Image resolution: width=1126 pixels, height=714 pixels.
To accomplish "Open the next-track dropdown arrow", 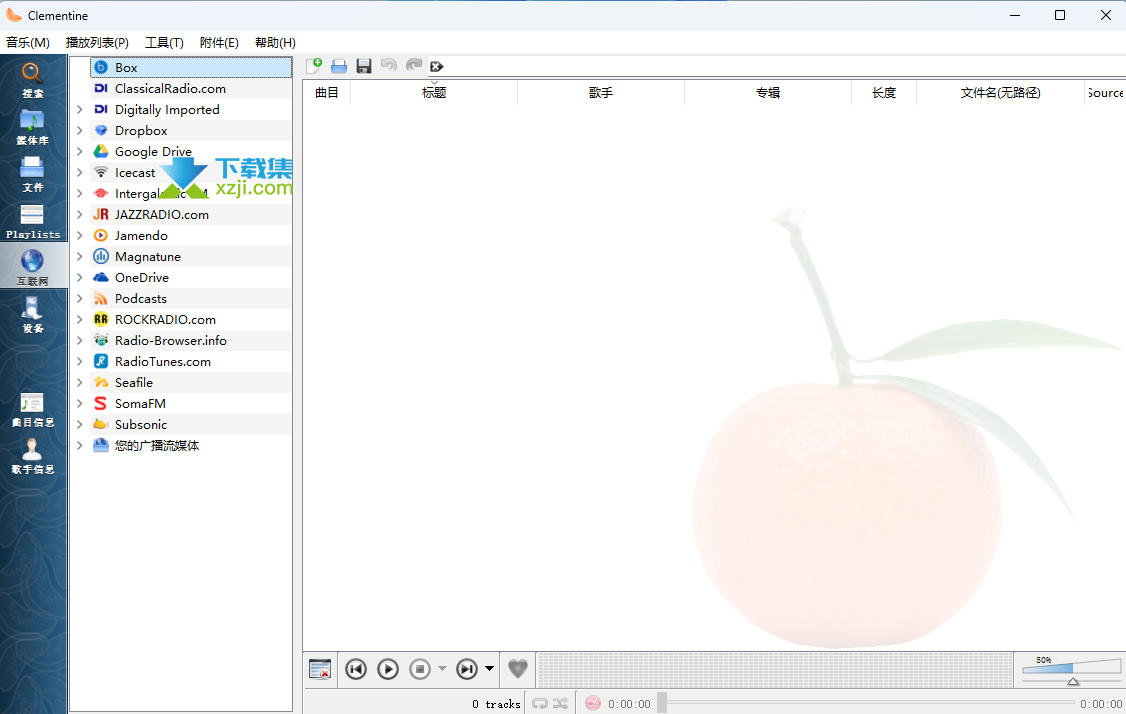I will pos(489,669).
